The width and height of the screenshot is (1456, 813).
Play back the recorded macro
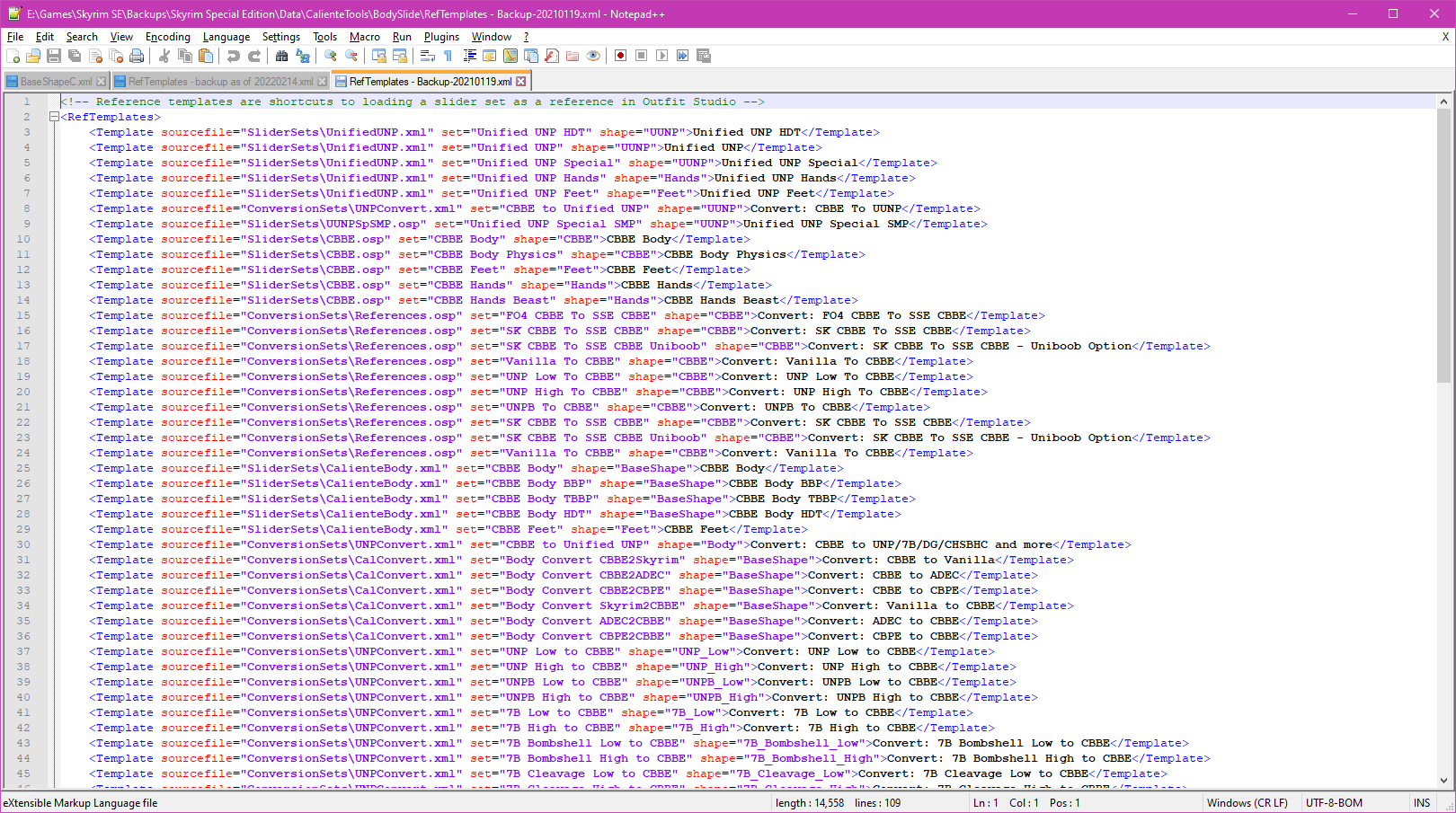coord(661,56)
